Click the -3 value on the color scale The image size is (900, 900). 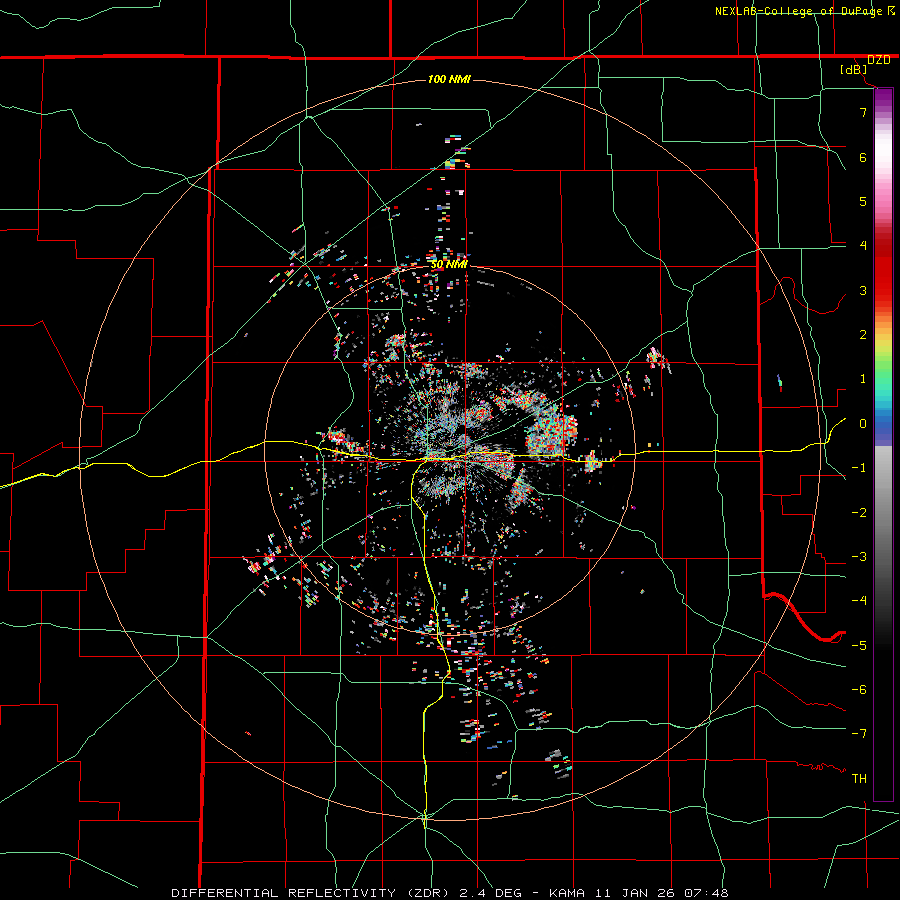859,557
